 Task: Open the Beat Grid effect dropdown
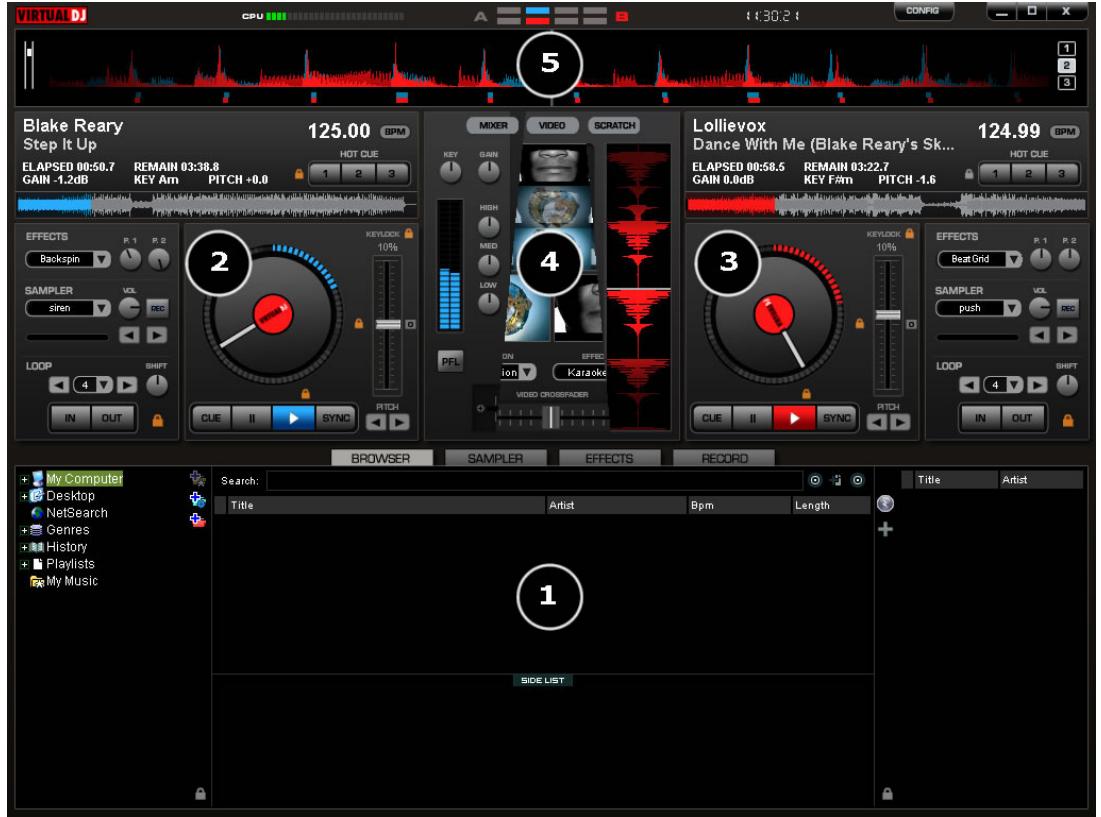(x=1013, y=259)
